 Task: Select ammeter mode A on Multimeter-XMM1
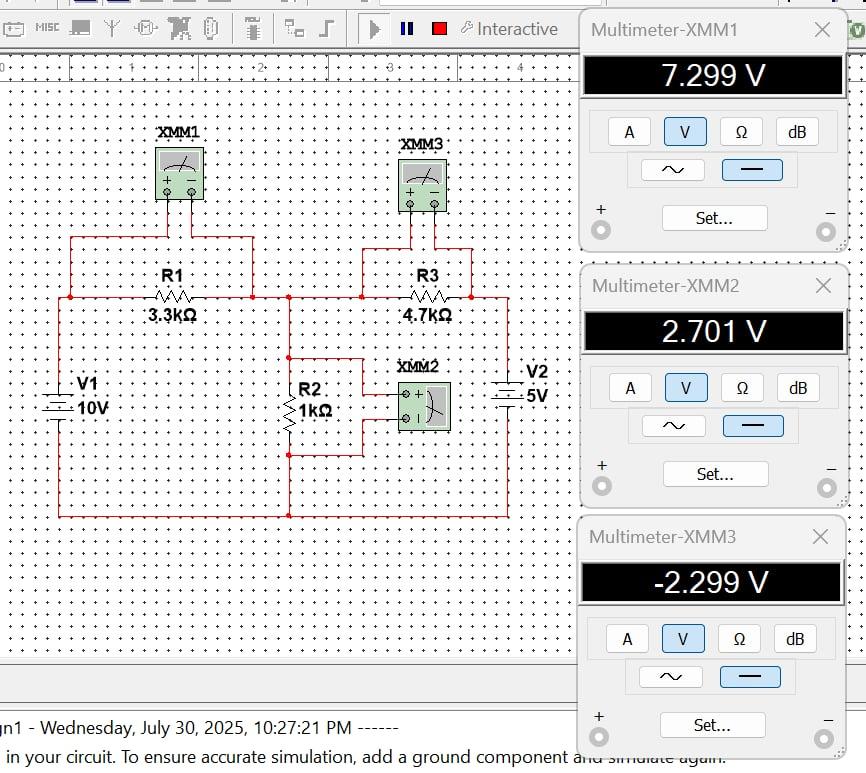pos(629,132)
